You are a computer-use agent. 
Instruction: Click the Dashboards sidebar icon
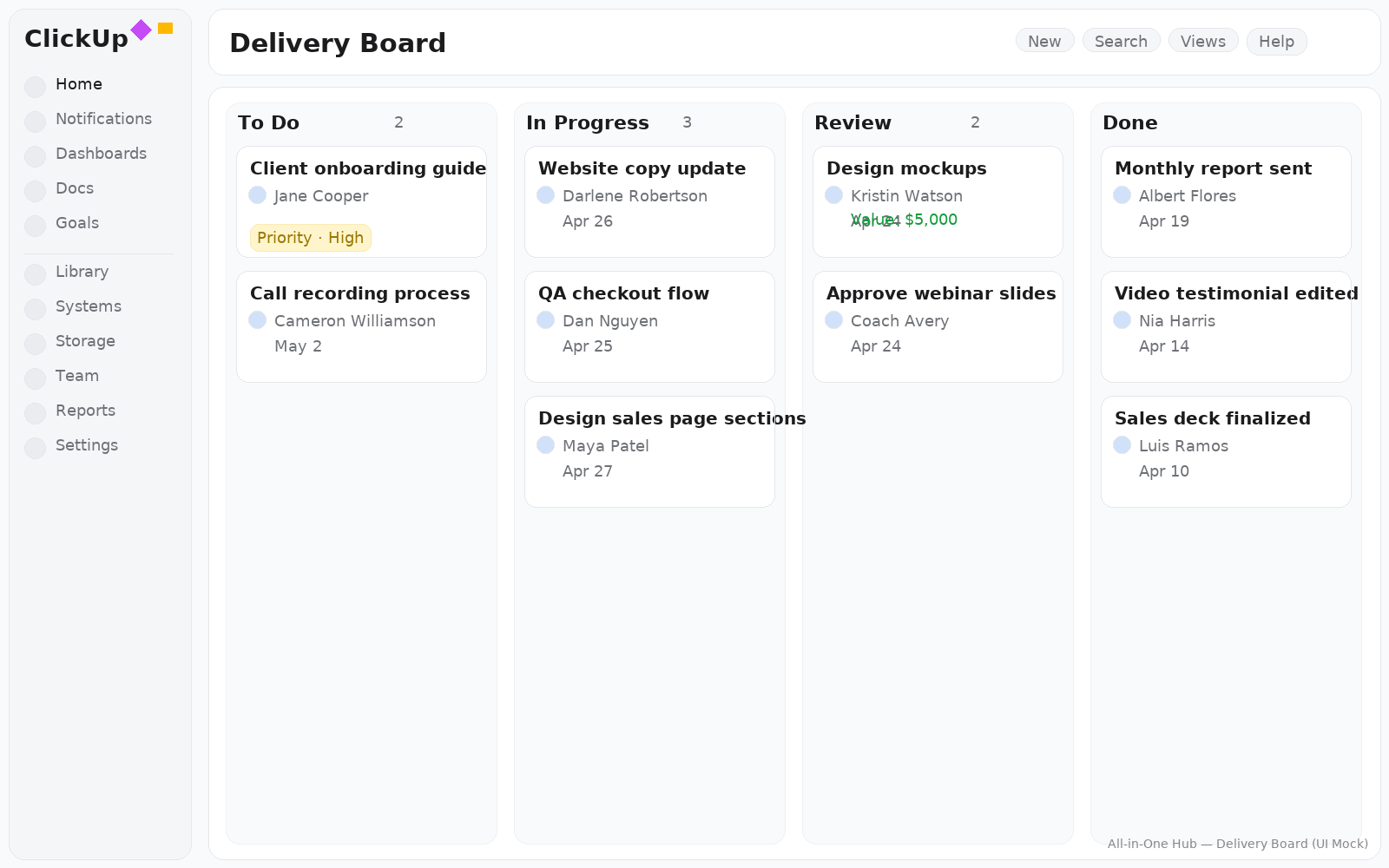tap(36, 156)
